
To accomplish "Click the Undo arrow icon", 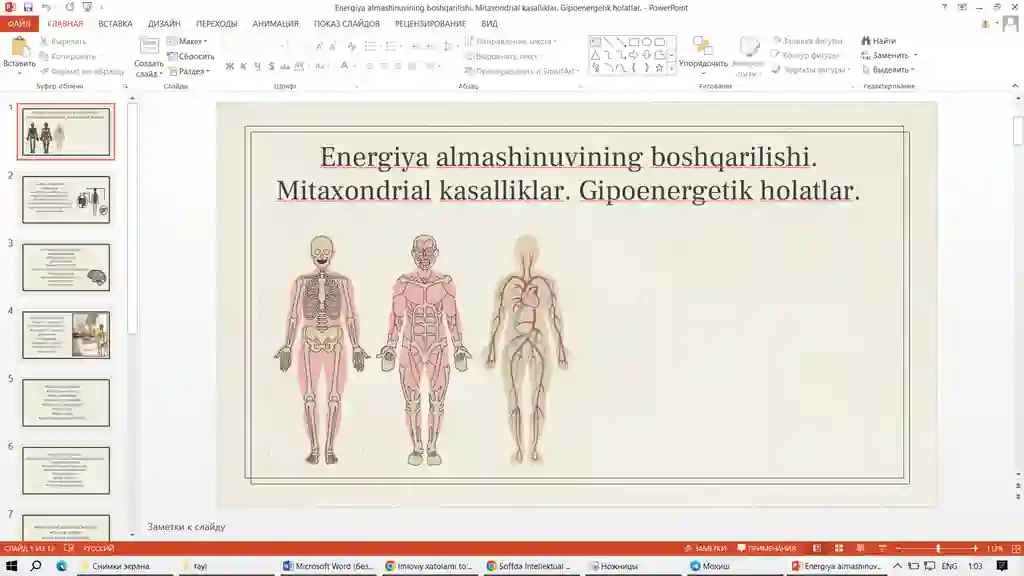I will click(x=46, y=7).
